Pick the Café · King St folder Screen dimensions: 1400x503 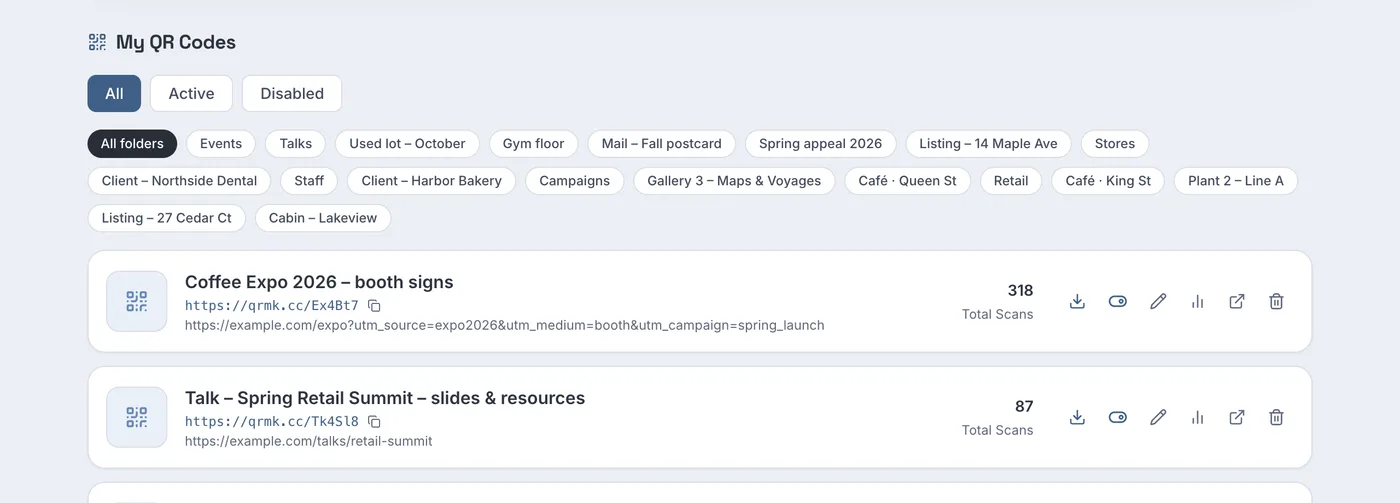(1108, 180)
